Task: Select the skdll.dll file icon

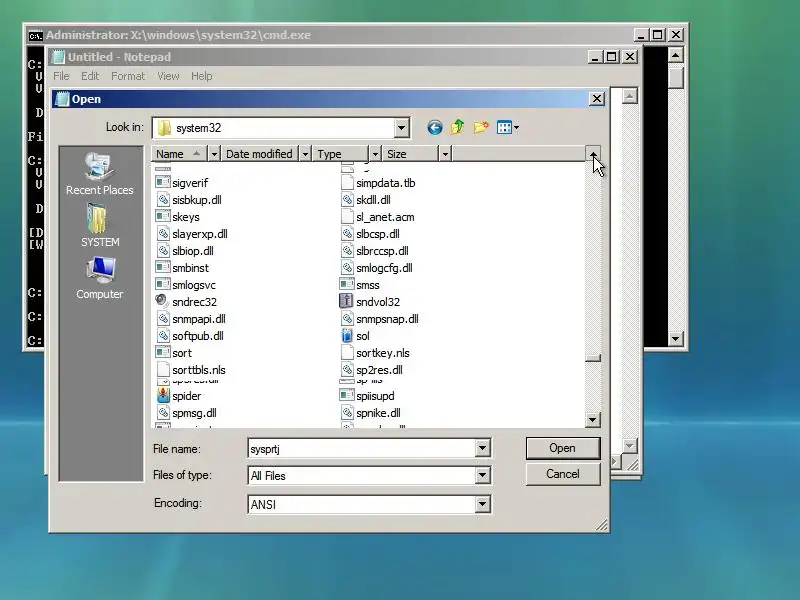Action: click(x=347, y=199)
